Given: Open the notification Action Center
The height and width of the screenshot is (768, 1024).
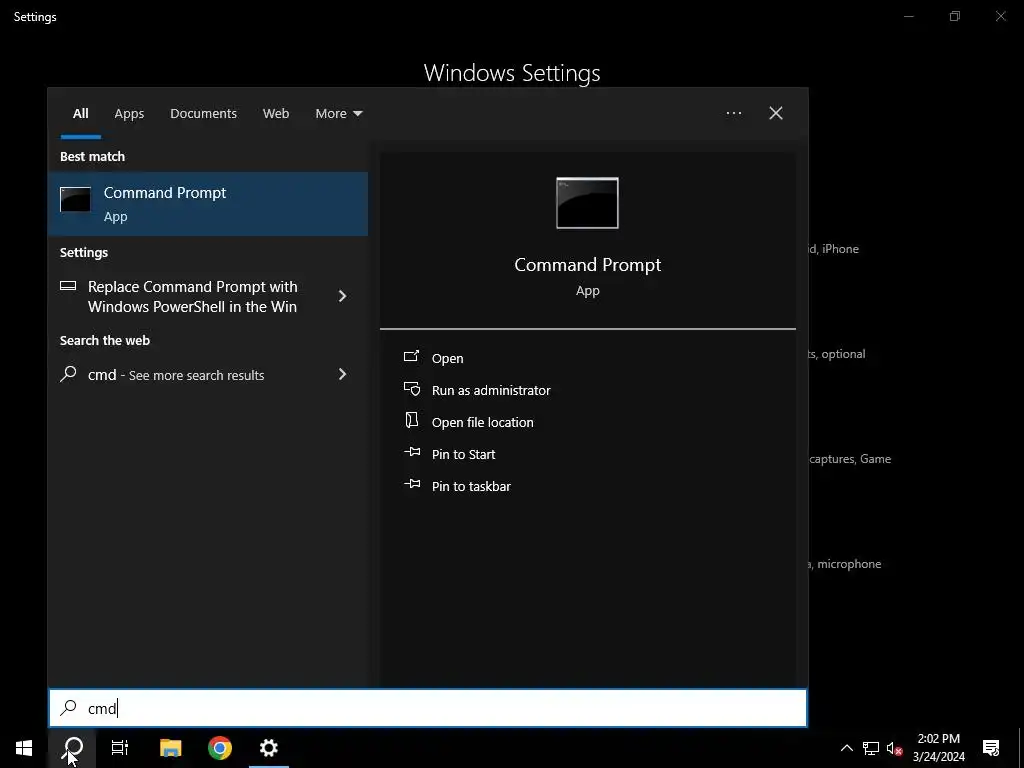Looking at the screenshot, I should tap(991, 748).
